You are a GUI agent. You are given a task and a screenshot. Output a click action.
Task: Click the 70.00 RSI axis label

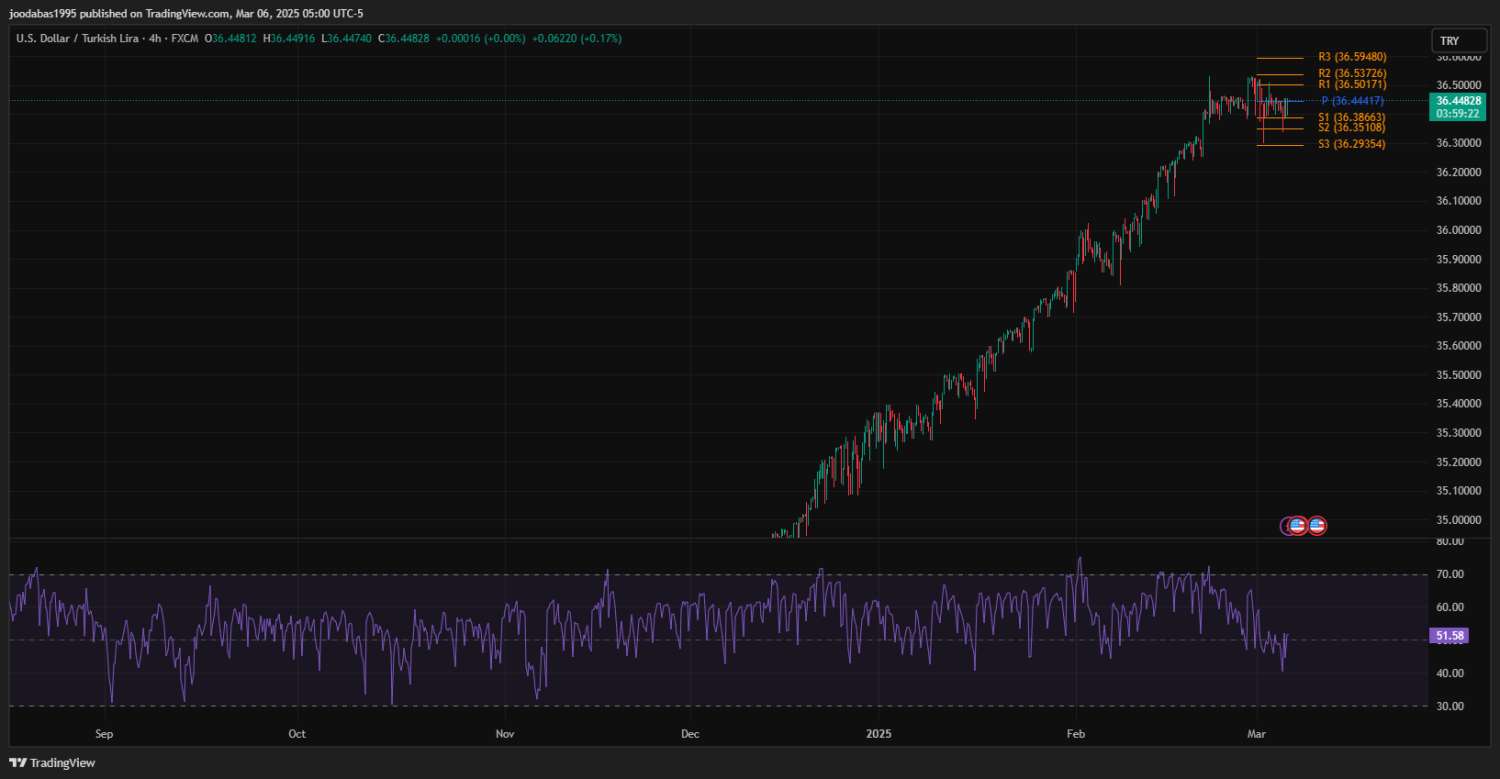pos(1450,574)
